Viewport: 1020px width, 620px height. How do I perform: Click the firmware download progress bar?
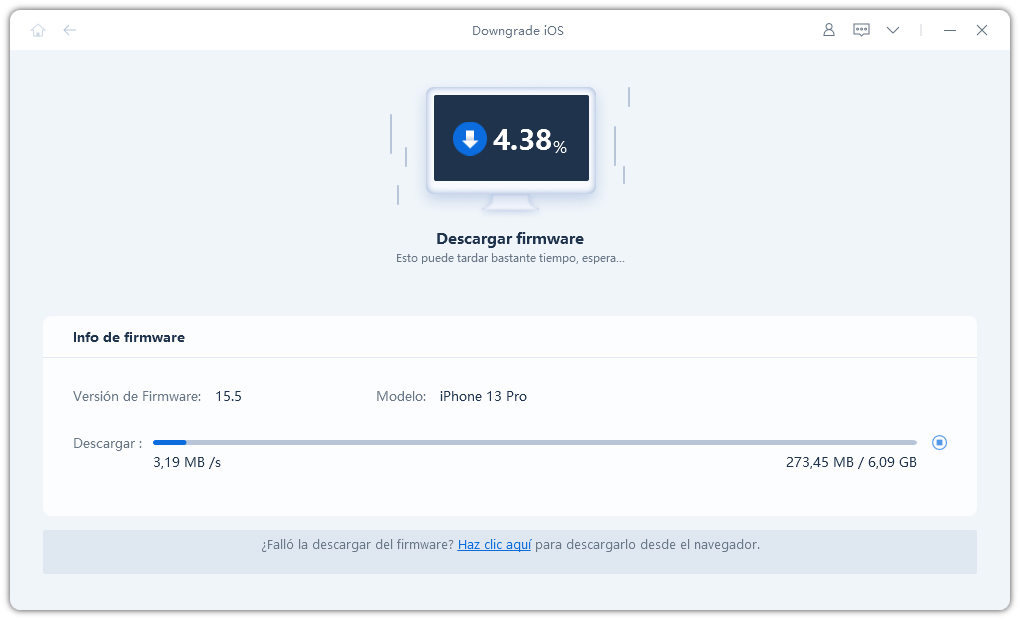click(534, 442)
